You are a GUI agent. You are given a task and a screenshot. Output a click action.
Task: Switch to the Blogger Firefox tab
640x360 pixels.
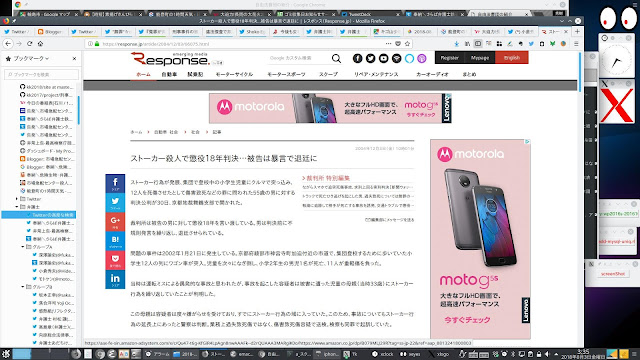pyautogui.click(x=51, y=31)
